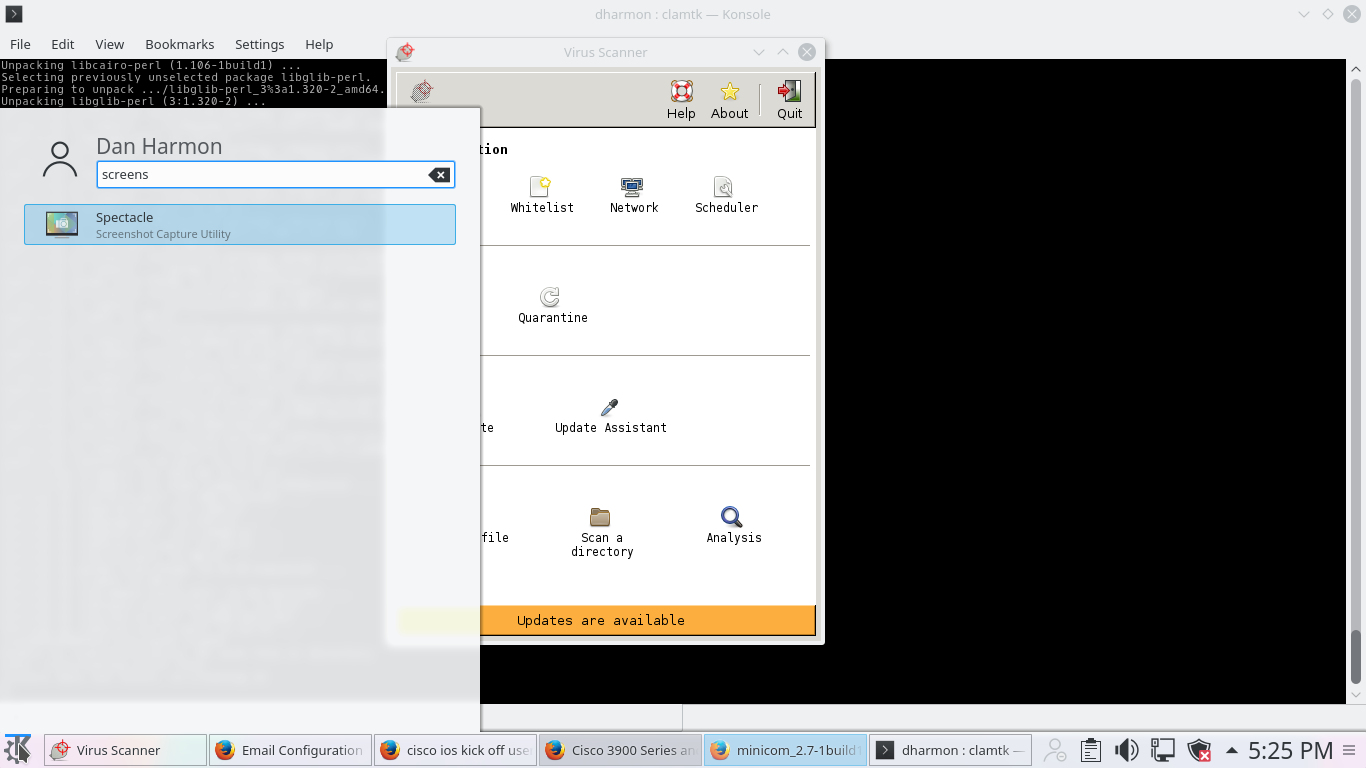Open Help in Virus Scanner toolbar
This screenshot has height=768, width=1366.
(x=681, y=100)
